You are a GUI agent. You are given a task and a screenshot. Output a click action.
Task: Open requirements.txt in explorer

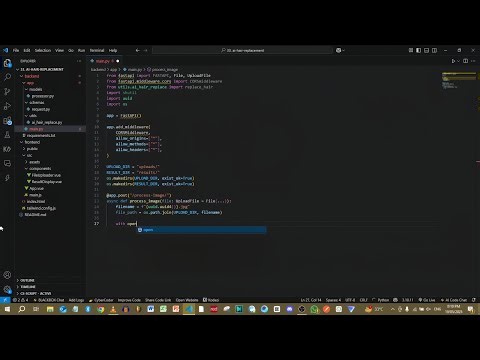[41, 135]
